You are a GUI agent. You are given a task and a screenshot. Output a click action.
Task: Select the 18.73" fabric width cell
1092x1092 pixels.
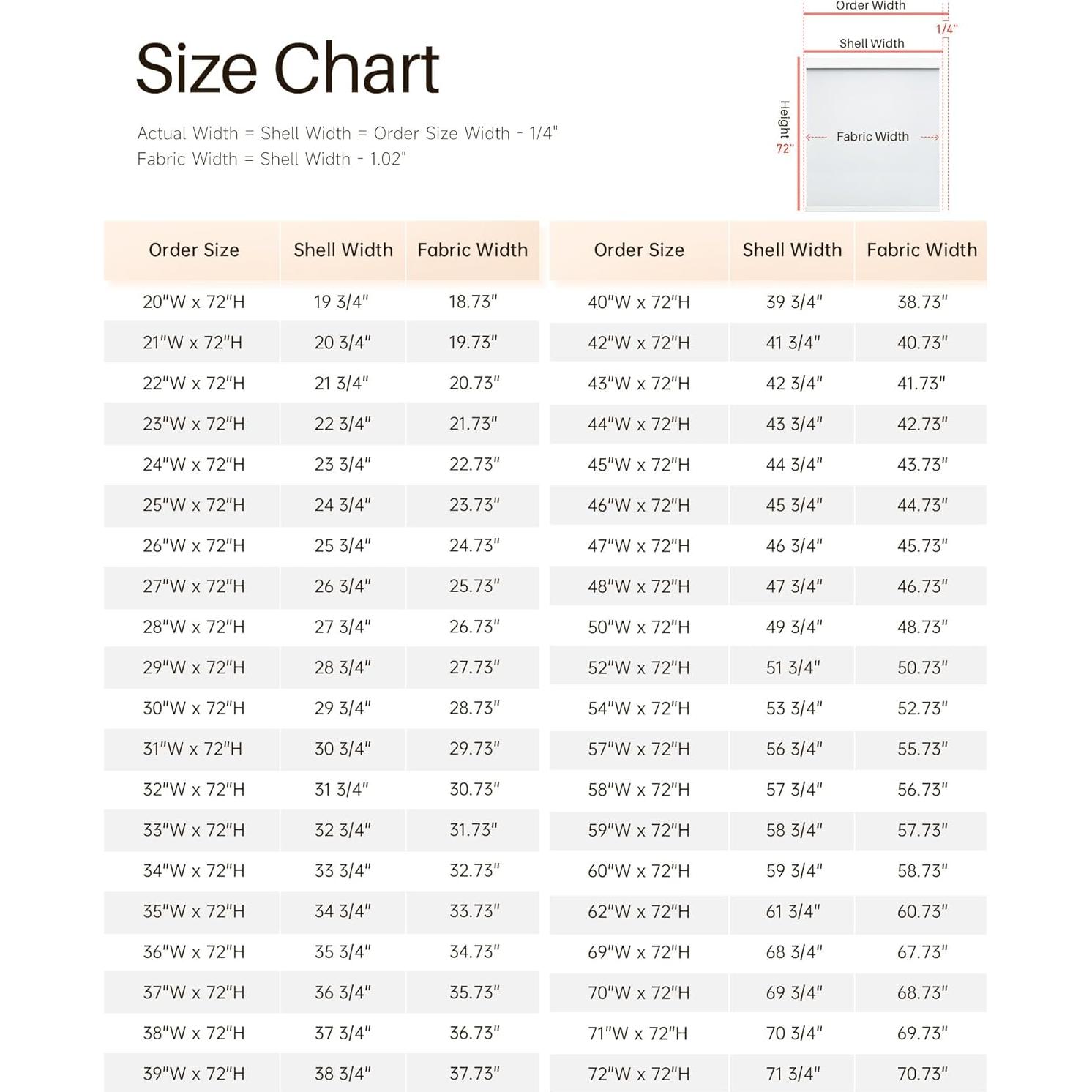pos(473,302)
